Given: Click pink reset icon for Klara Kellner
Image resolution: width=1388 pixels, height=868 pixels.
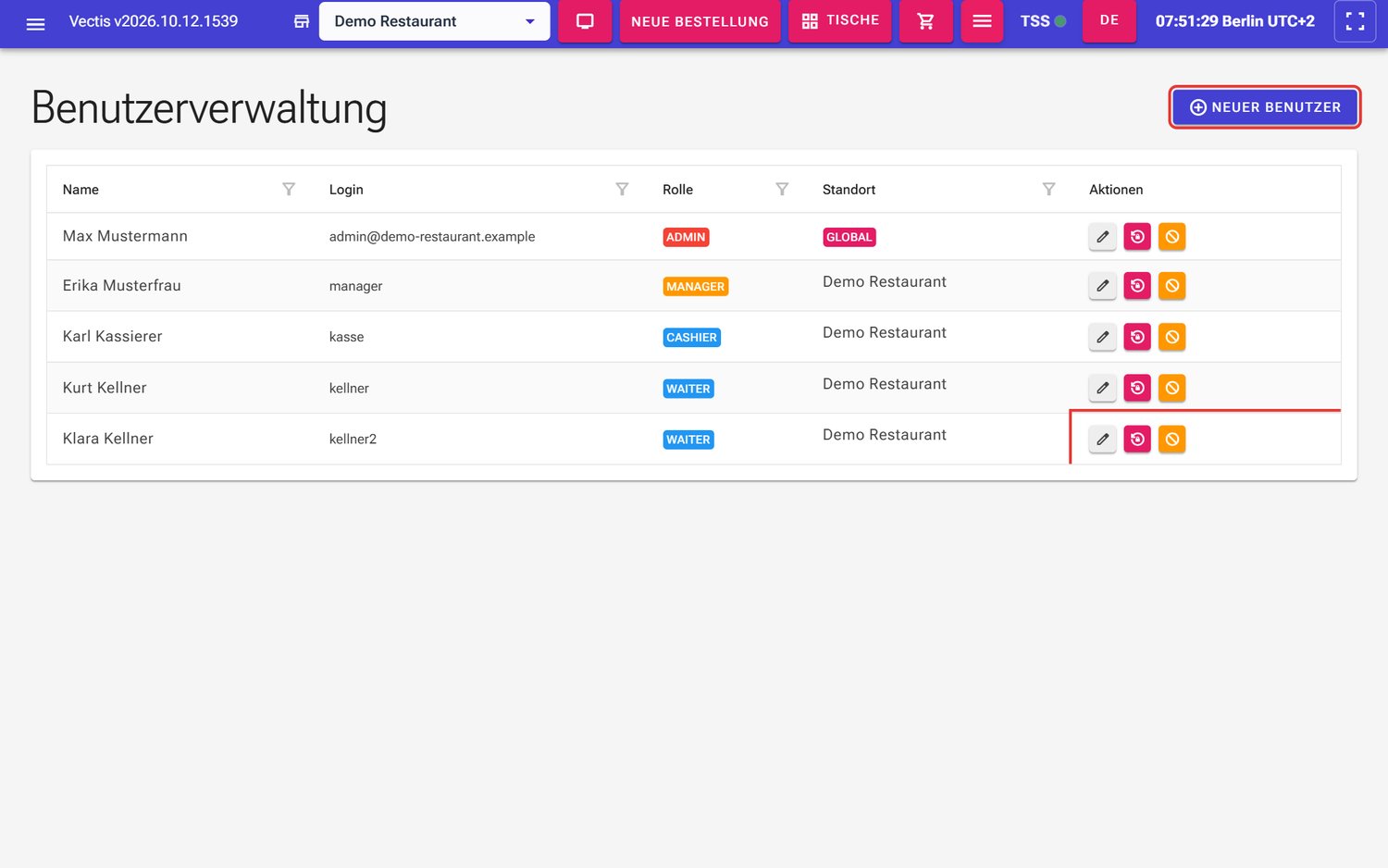Looking at the screenshot, I should tap(1137, 439).
